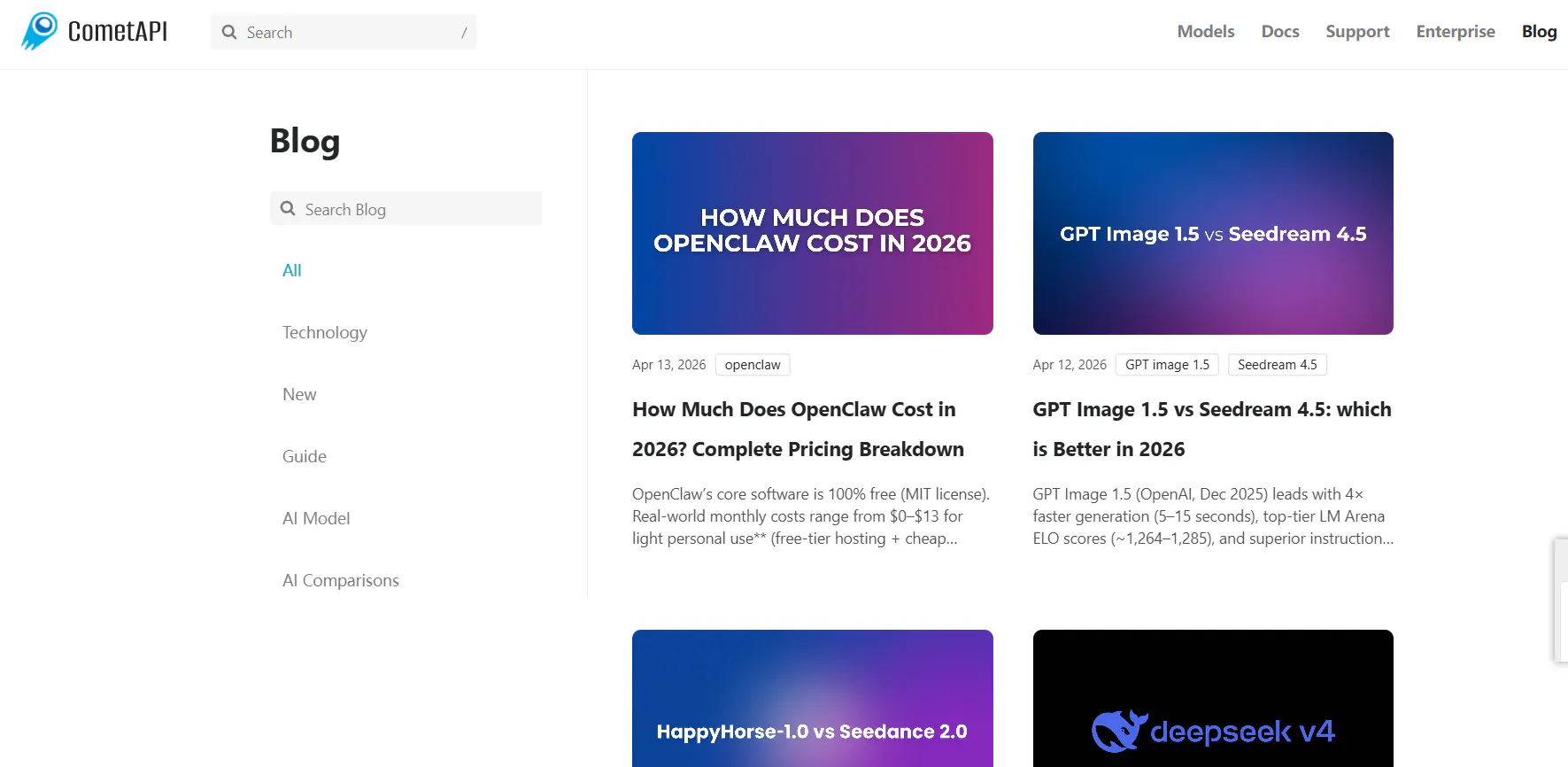Select the Technology blog category
This screenshot has height=767, width=1568.
coord(325,332)
